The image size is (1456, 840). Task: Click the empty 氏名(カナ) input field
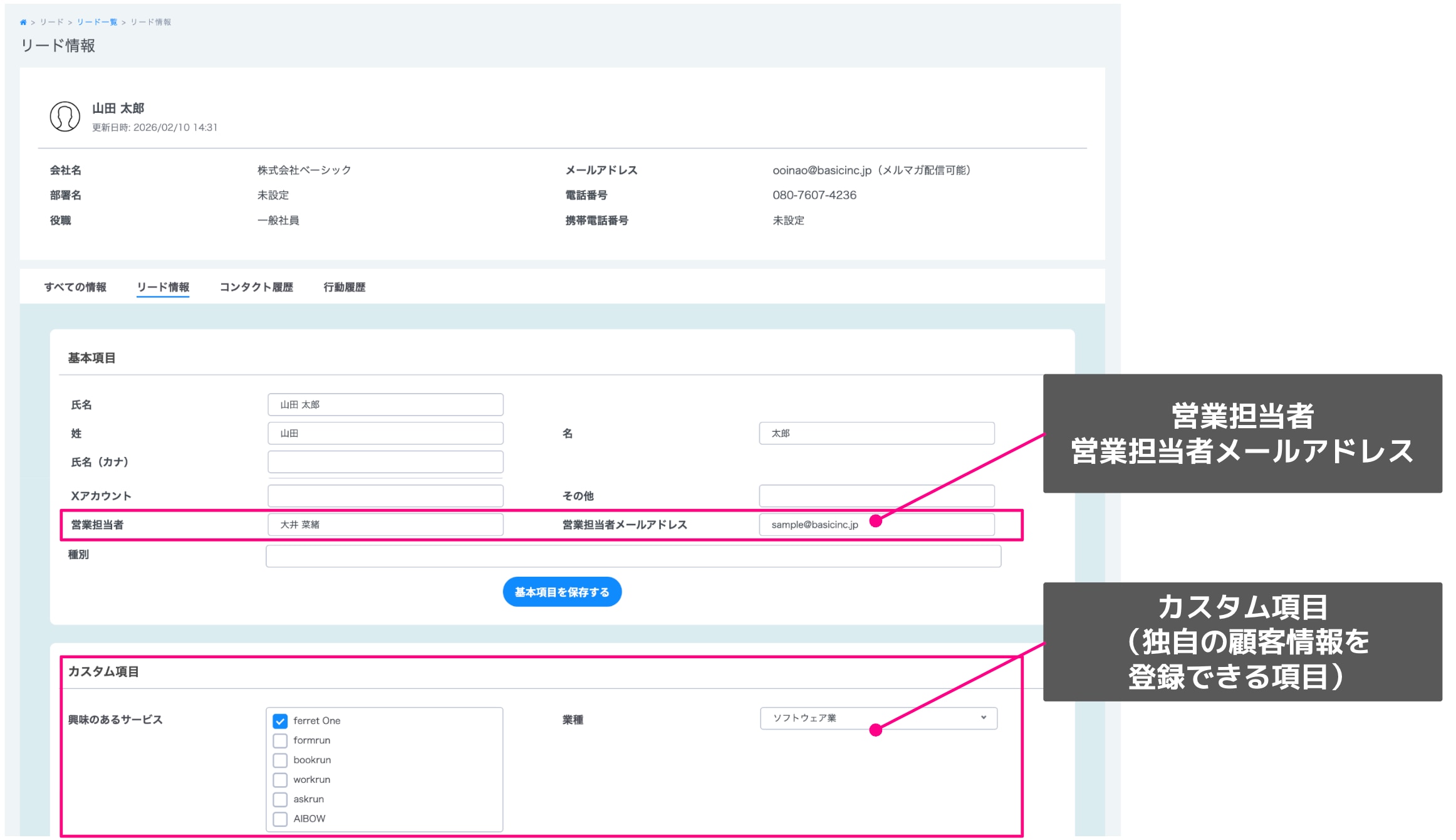[x=385, y=462]
